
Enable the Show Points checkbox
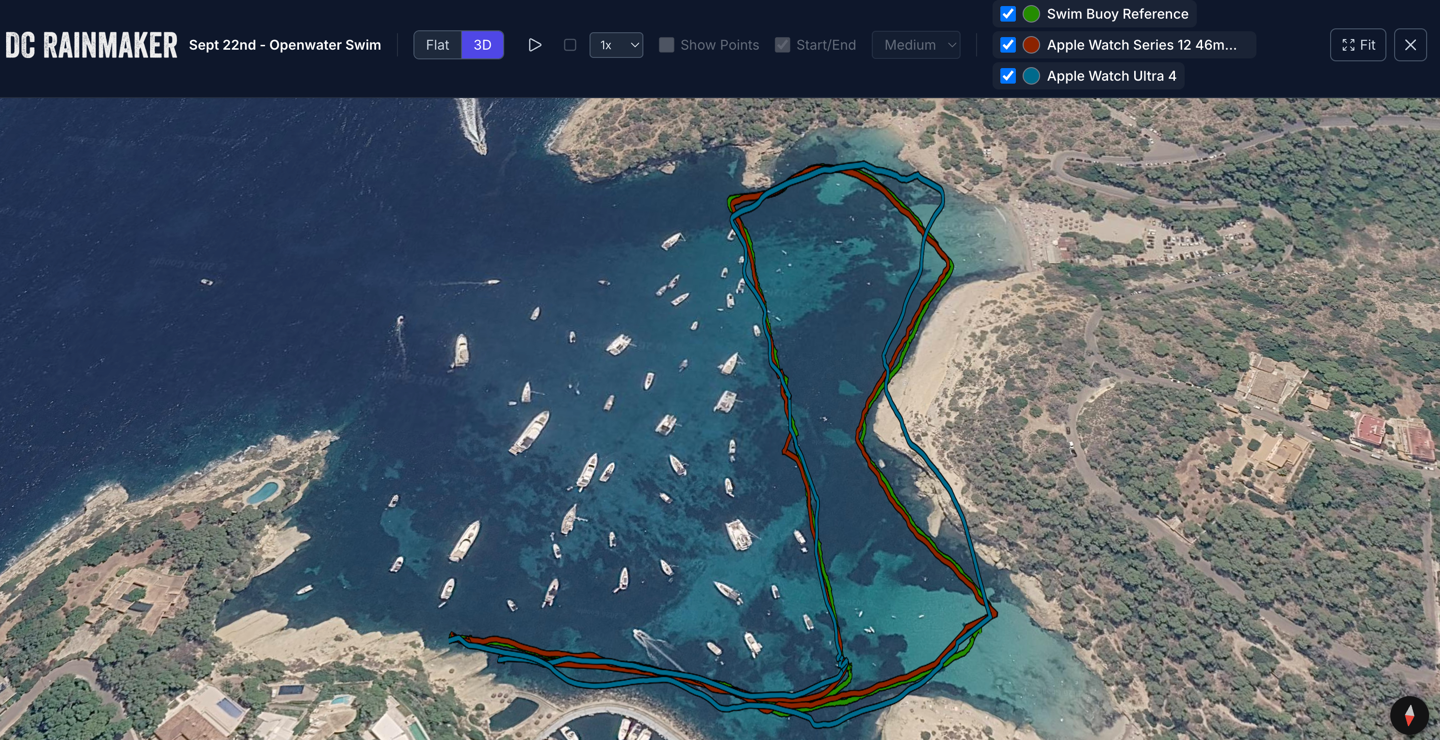[x=666, y=45]
